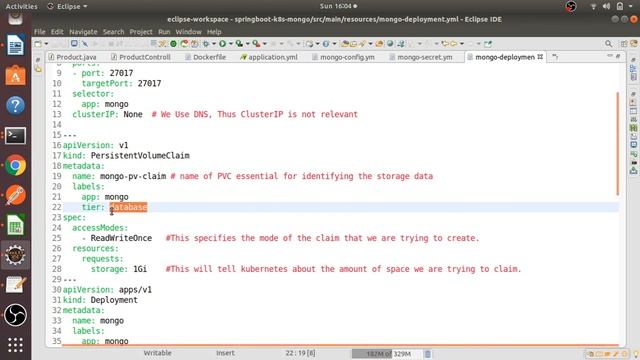The width and height of the screenshot is (640, 360).
Task: Switch to the mongo-config.ym tab
Action: click(x=347, y=57)
